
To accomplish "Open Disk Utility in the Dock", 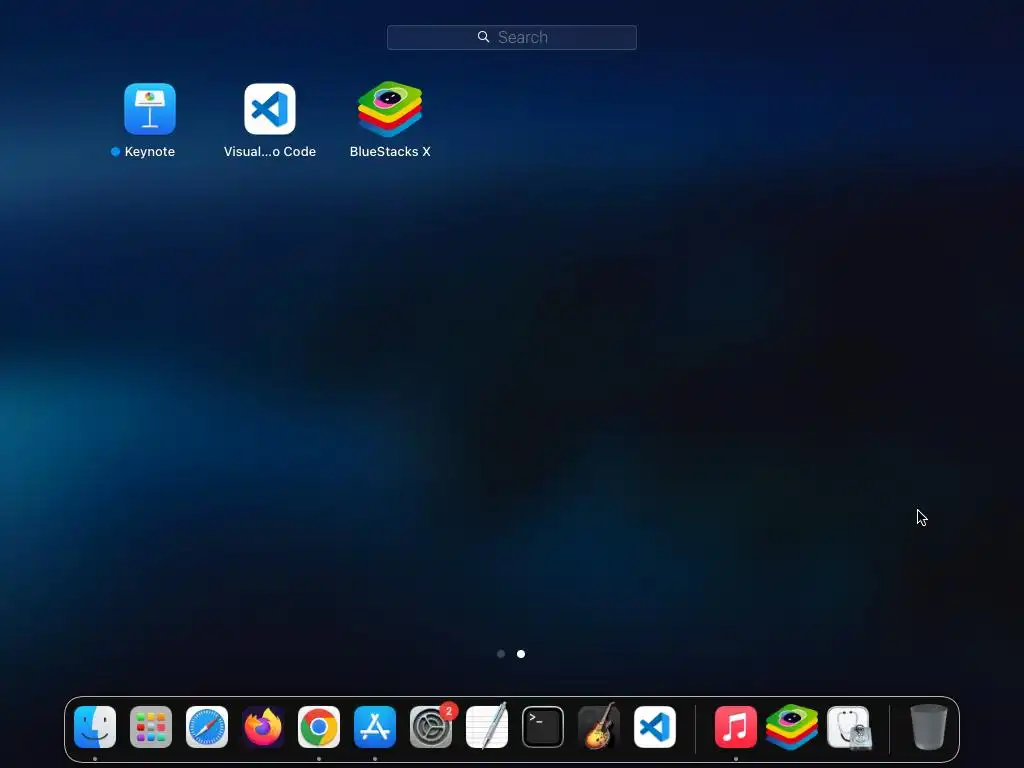I will tap(848, 727).
